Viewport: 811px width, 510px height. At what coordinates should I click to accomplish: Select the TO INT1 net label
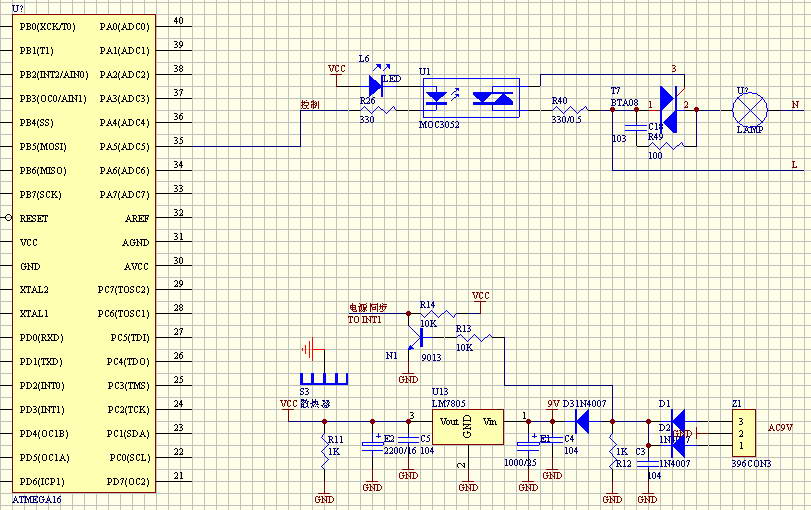pyautogui.click(x=365, y=319)
